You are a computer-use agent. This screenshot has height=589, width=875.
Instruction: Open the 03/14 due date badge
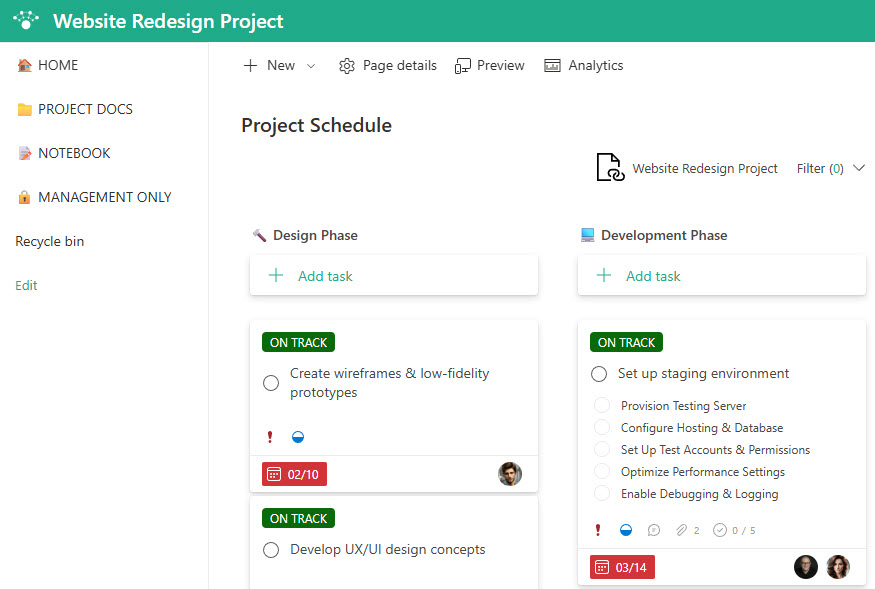(621, 565)
